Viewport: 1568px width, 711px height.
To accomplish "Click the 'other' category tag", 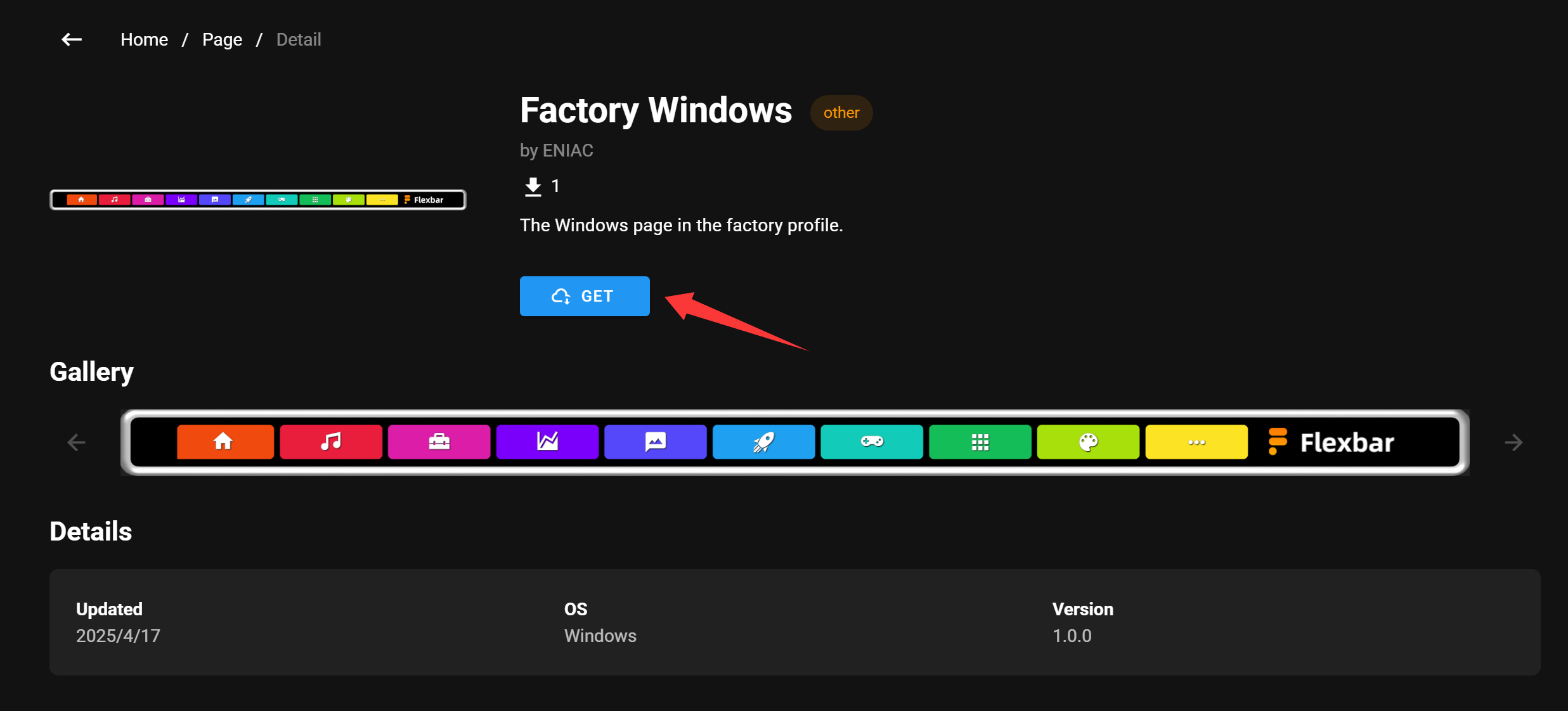I will pos(841,113).
